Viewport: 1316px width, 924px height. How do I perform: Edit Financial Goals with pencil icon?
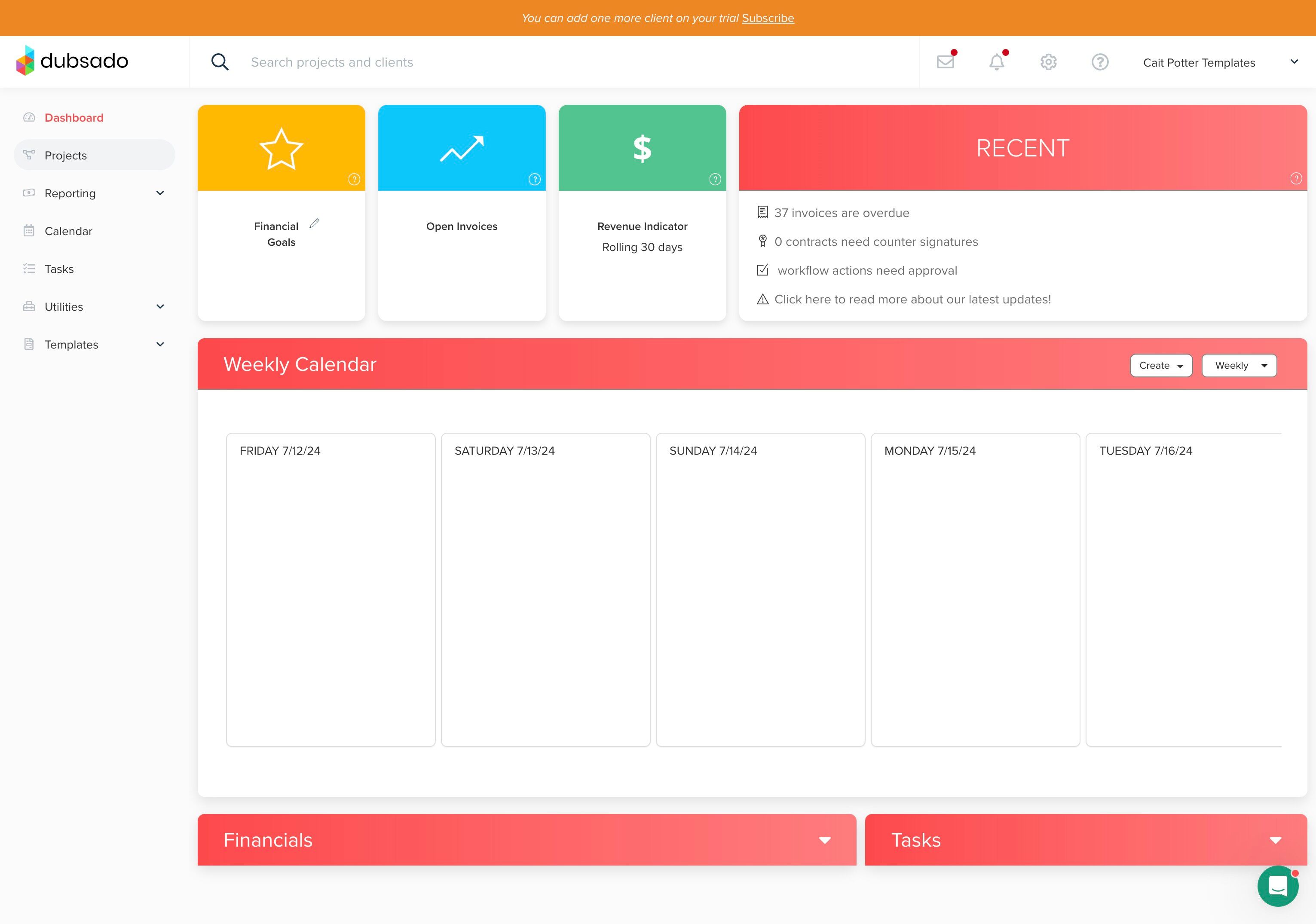tap(314, 223)
